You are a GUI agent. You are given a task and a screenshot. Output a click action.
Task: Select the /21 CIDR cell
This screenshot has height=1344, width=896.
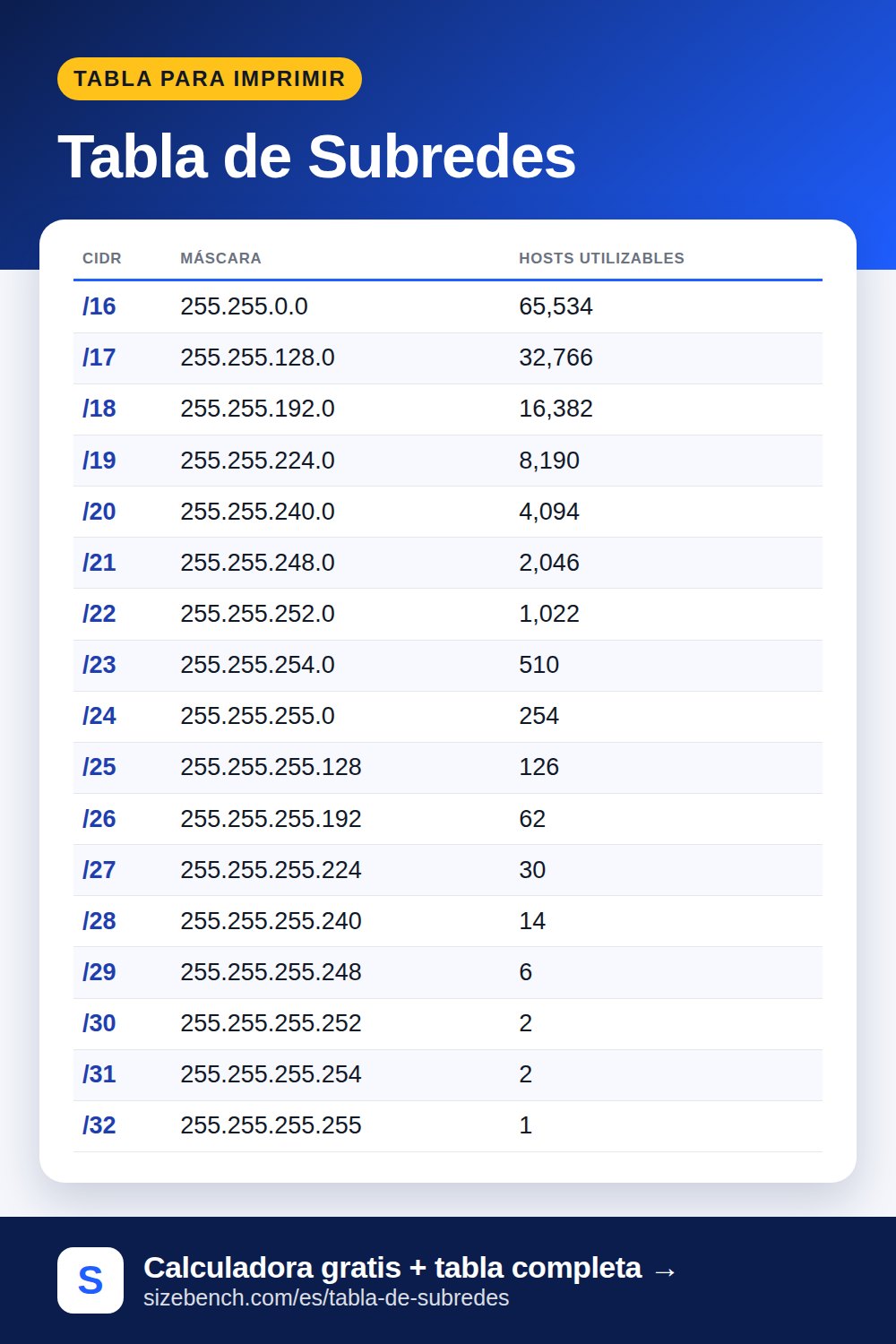pos(99,563)
